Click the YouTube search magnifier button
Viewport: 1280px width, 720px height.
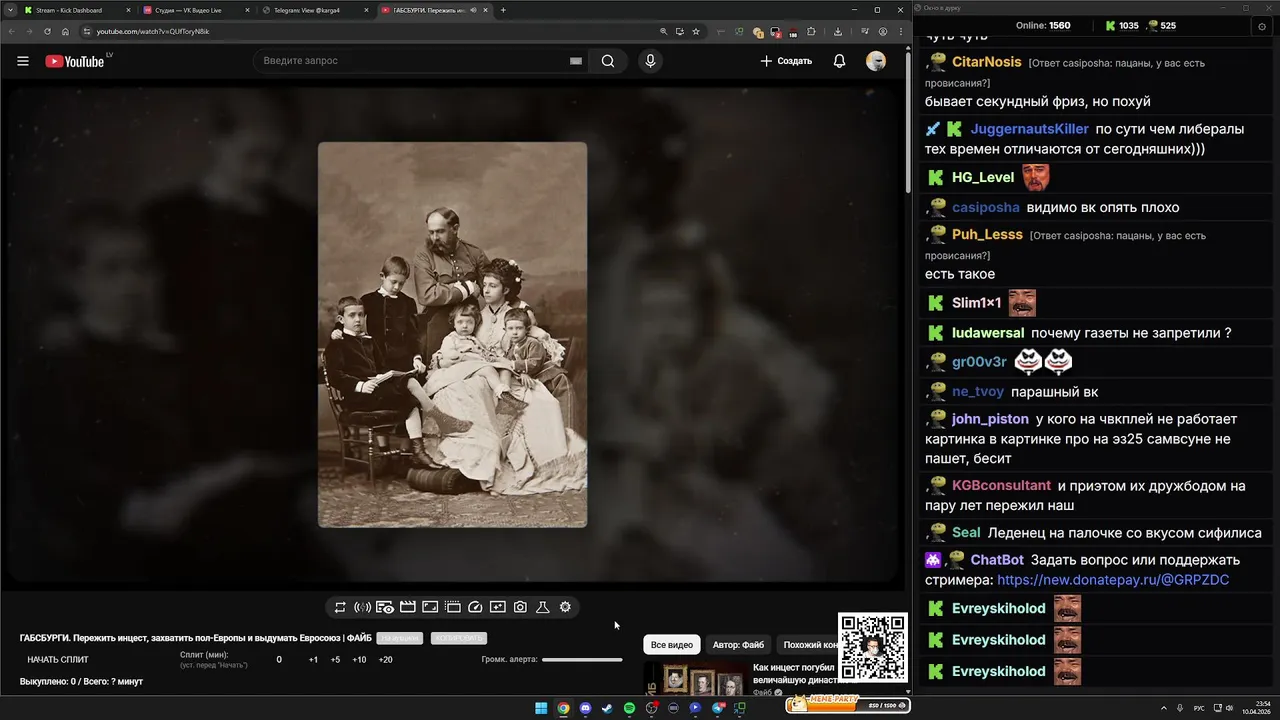click(x=608, y=61)
